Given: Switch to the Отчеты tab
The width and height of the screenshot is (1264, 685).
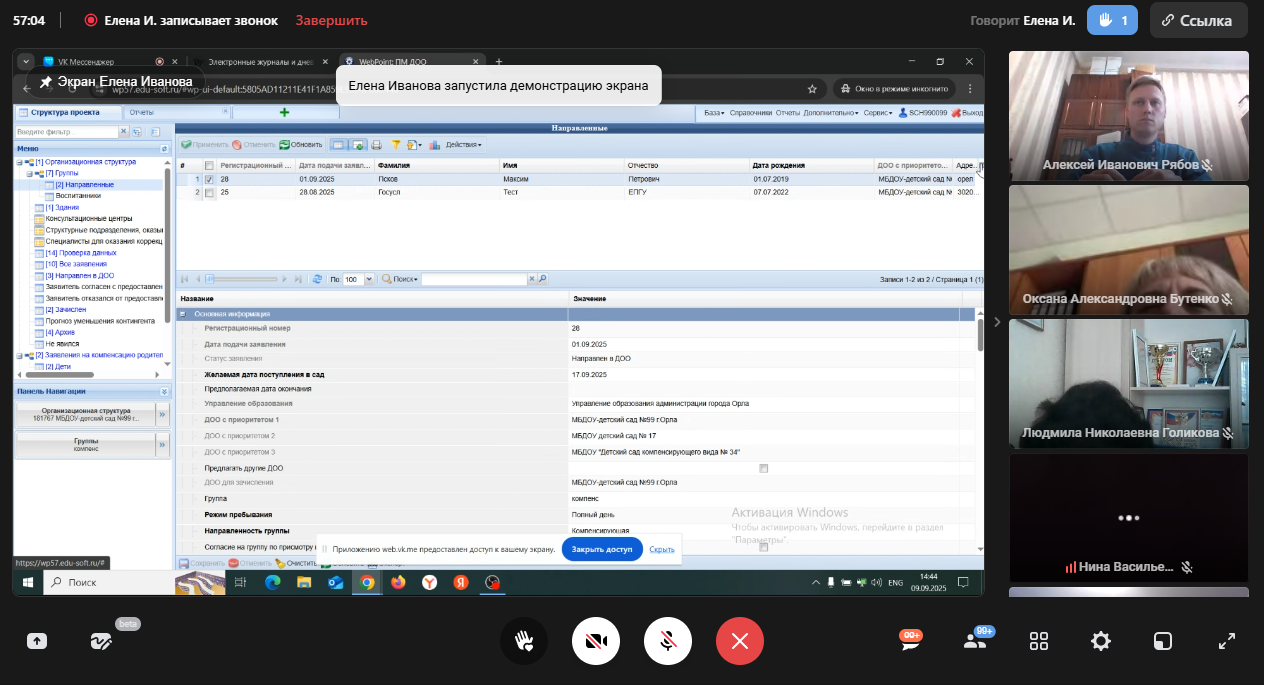Looking at the screenshot, I should pyautogui.click(x=141, y=112).
